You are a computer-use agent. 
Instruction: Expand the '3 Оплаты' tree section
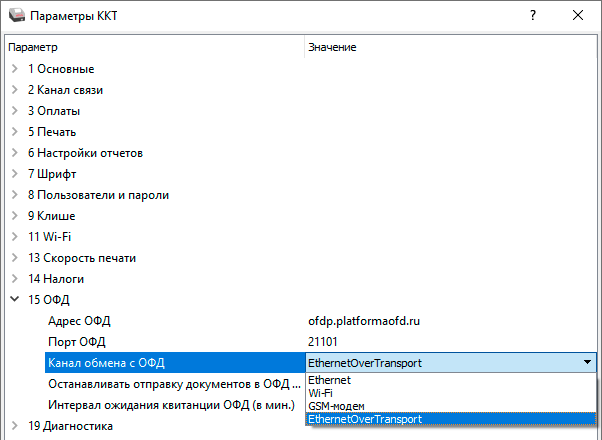pyautogui.click(x=14, y=111)
